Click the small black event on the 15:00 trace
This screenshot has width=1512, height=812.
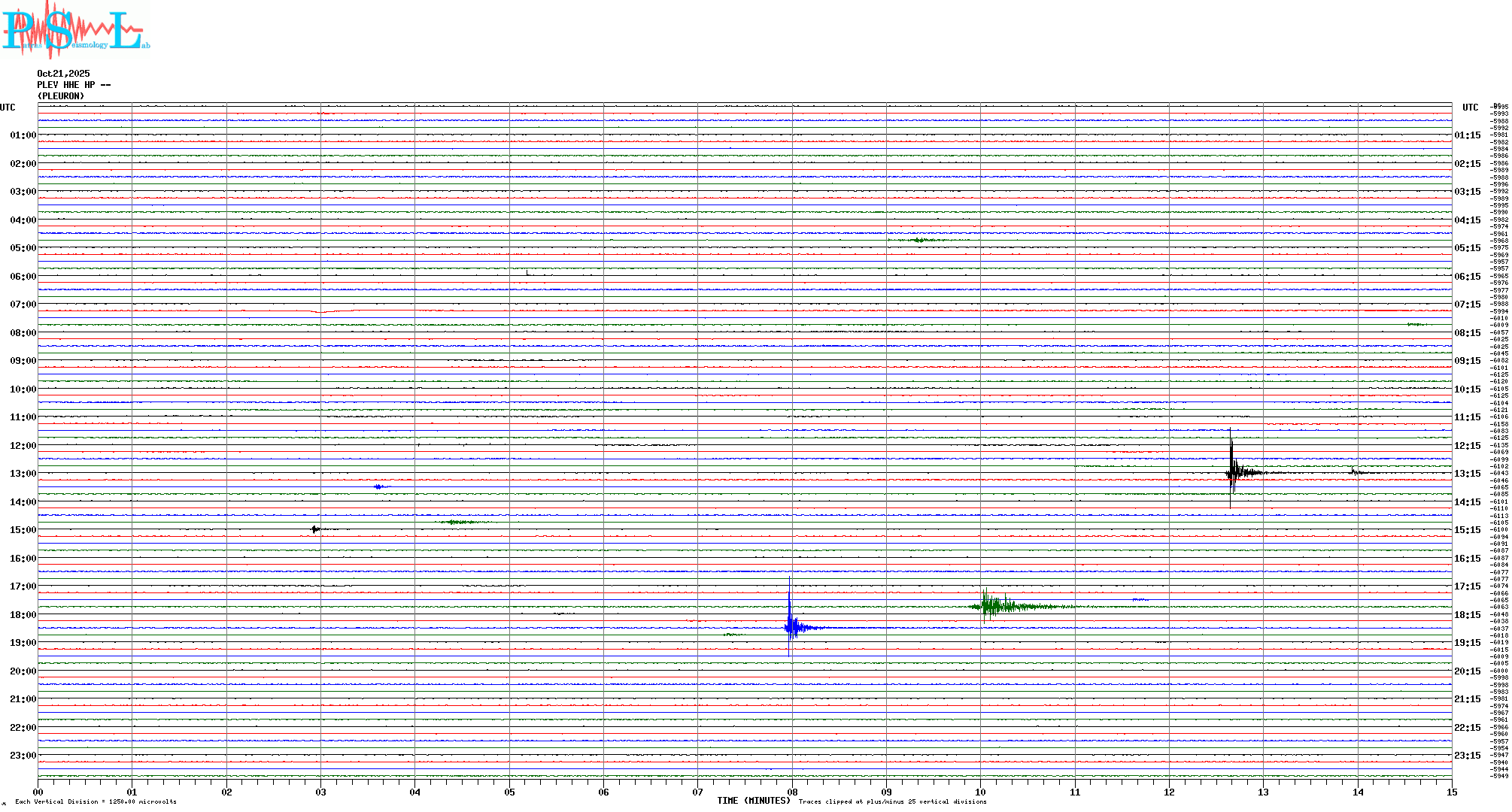click(315, 529)
